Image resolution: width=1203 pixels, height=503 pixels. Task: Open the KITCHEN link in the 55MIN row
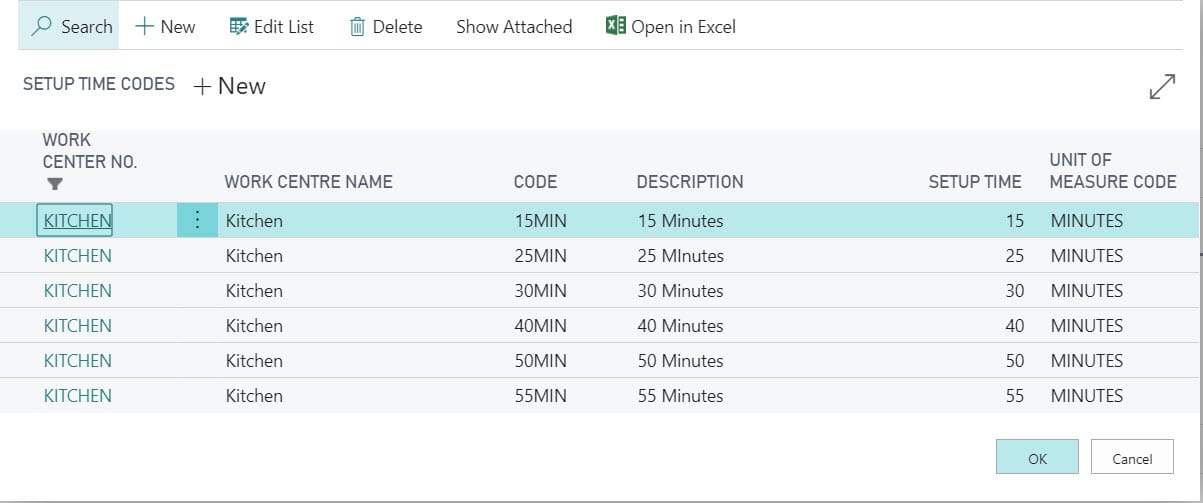[78, 396]
